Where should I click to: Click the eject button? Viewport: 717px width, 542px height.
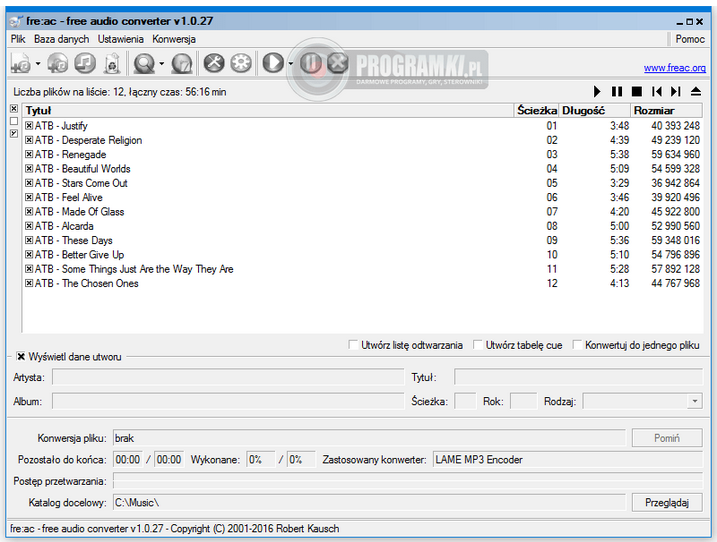696,91
